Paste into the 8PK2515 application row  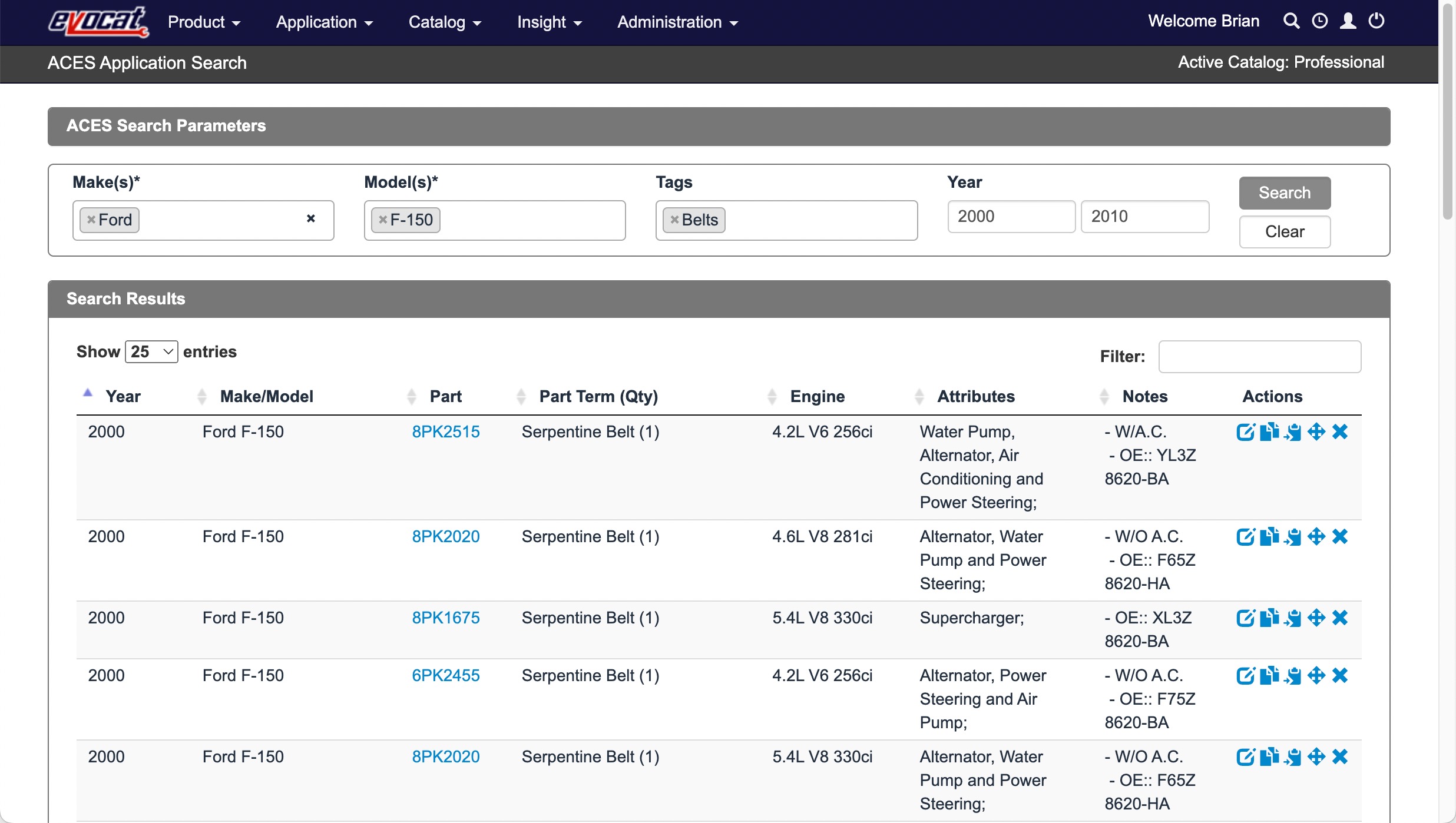[x=1293, y=432]
